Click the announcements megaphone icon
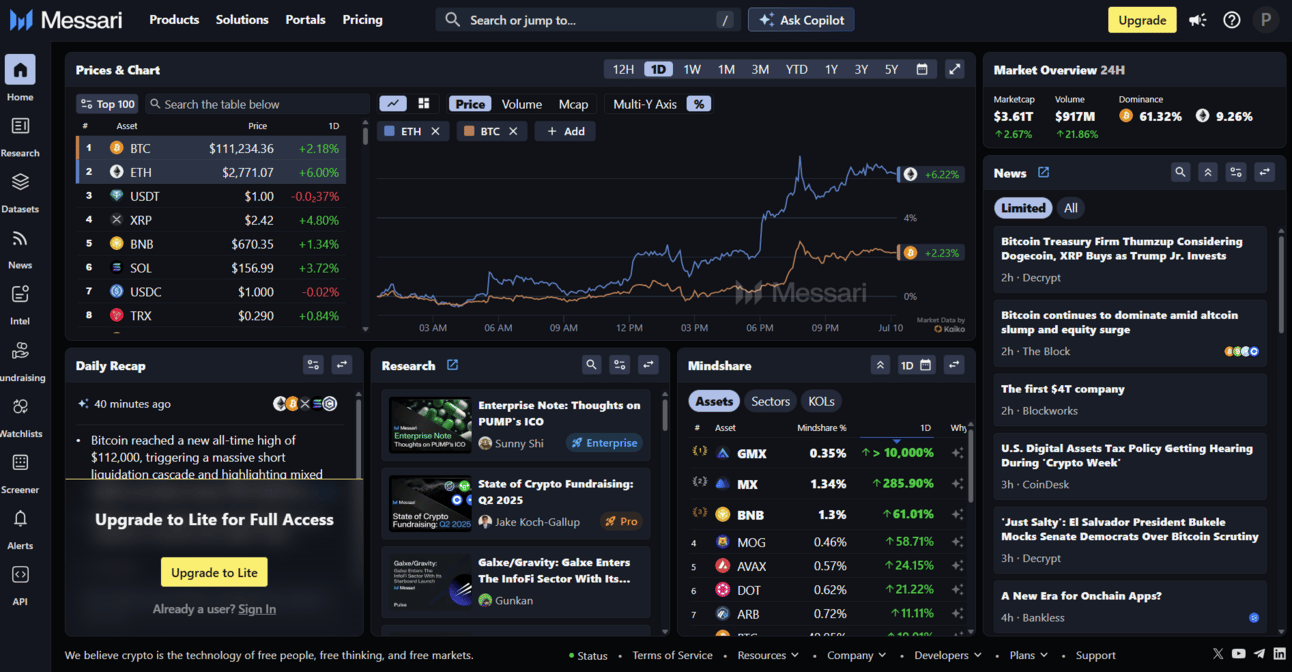 [x=1197, y=20]
